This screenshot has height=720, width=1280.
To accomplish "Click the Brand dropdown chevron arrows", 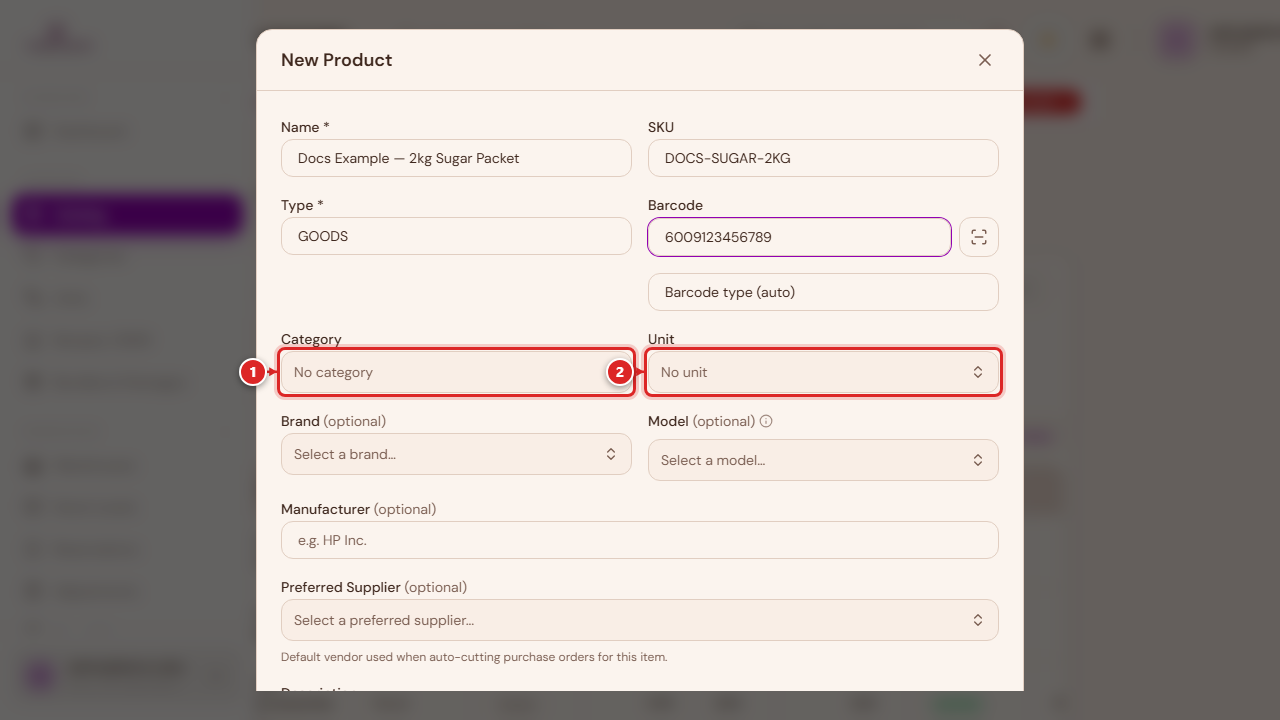I will click(611, 454).
